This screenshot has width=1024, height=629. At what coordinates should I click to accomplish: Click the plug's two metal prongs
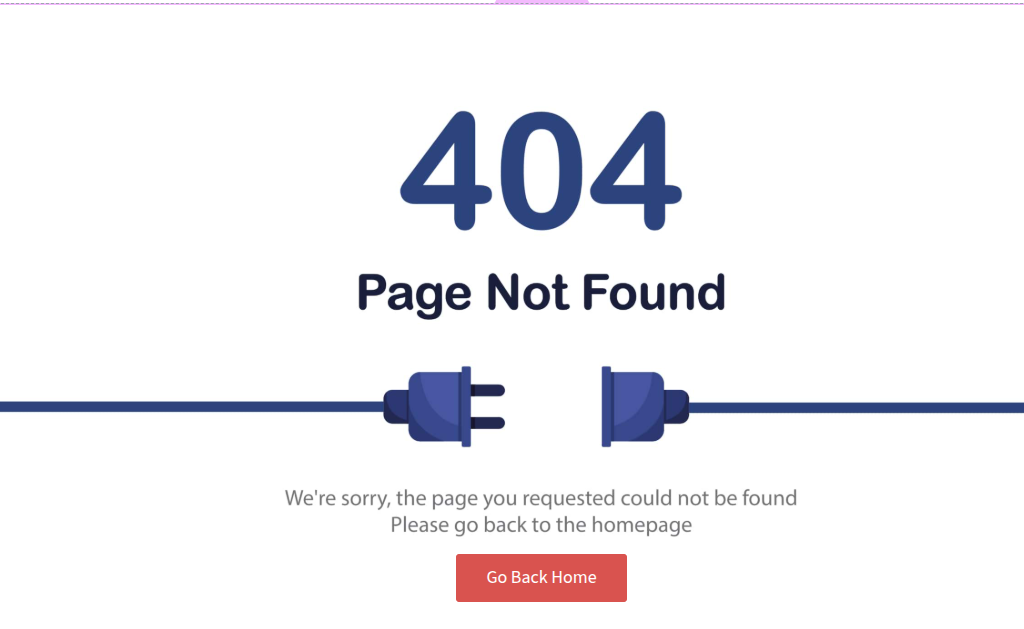coord(488,406)
